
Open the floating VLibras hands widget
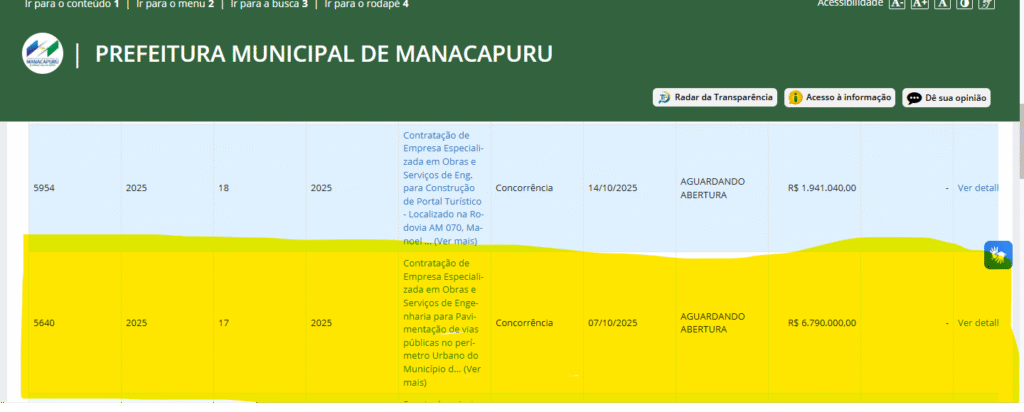pyautogui.click(x=997, y=255)
